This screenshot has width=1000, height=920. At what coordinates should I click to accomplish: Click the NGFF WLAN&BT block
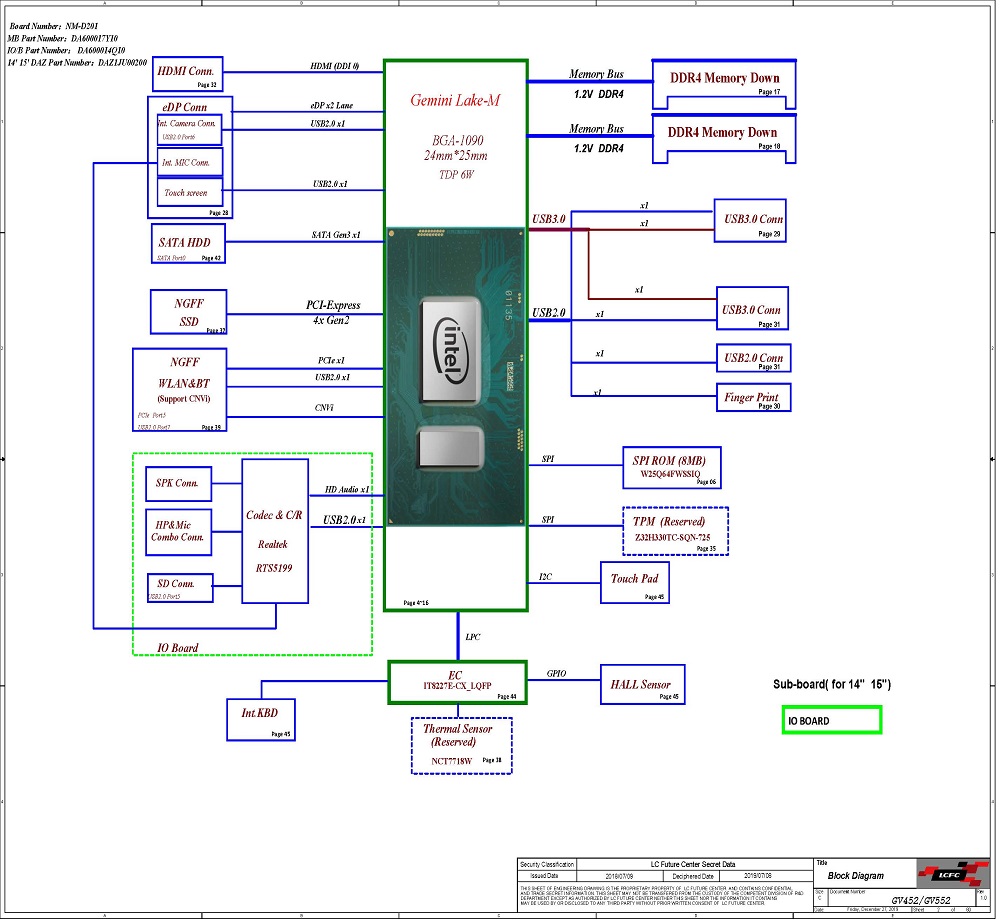click(x=180, y=390)
